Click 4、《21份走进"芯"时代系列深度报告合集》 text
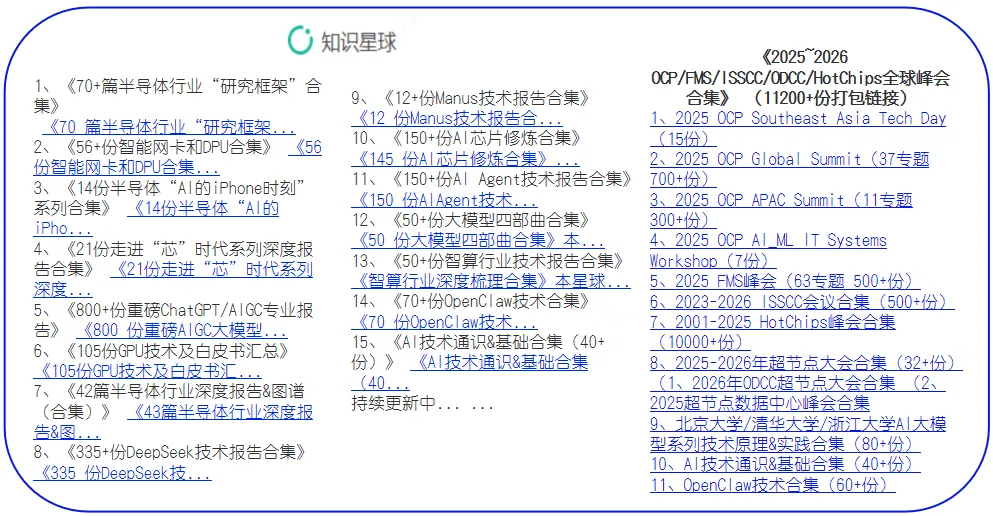This screenshot has height=516, width=993. point(174,259)
